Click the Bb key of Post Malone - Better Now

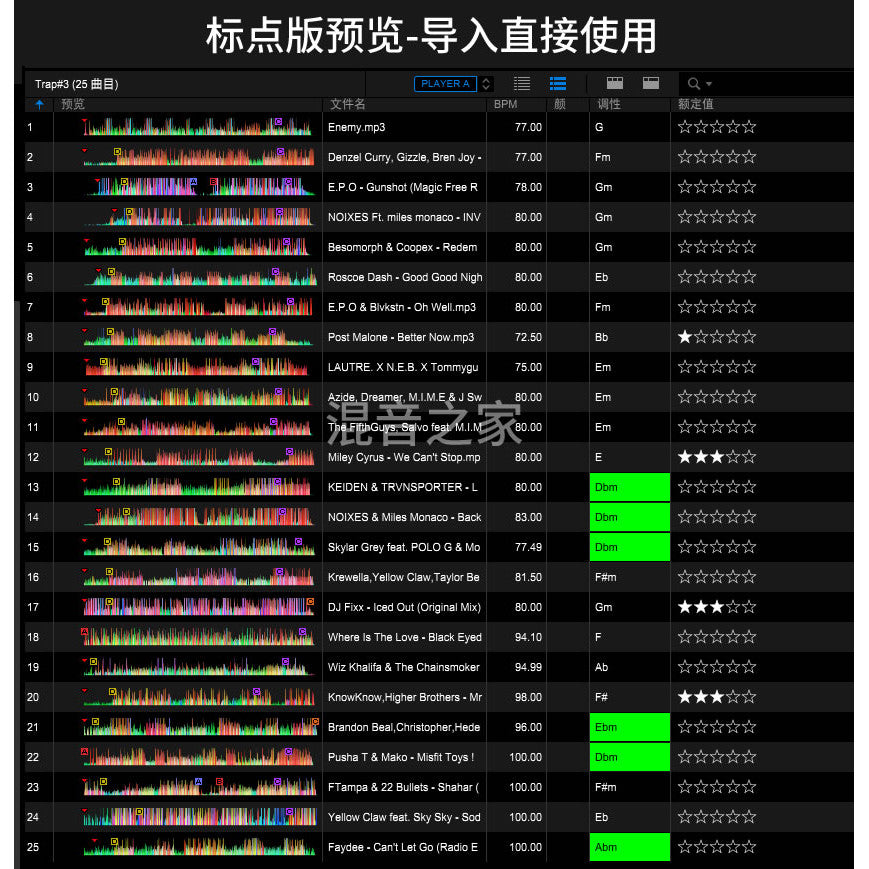[601, 337]
